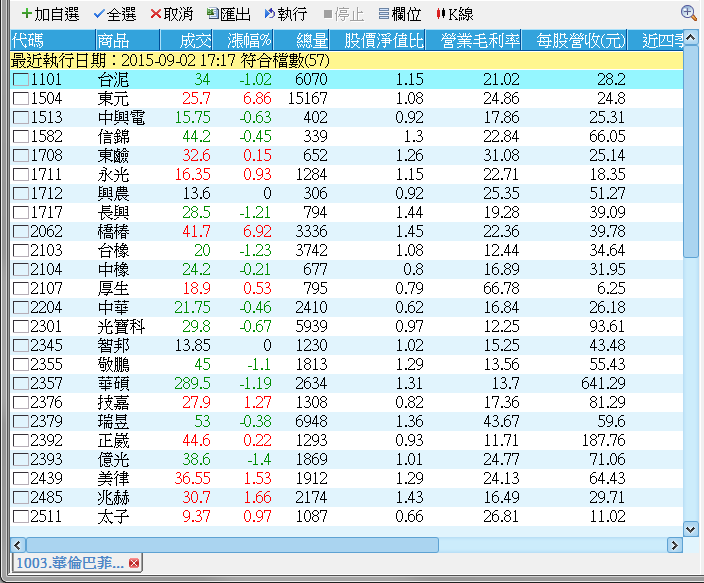Open the K線 candlestick chart
704x583 pixels.
point(455,14)
